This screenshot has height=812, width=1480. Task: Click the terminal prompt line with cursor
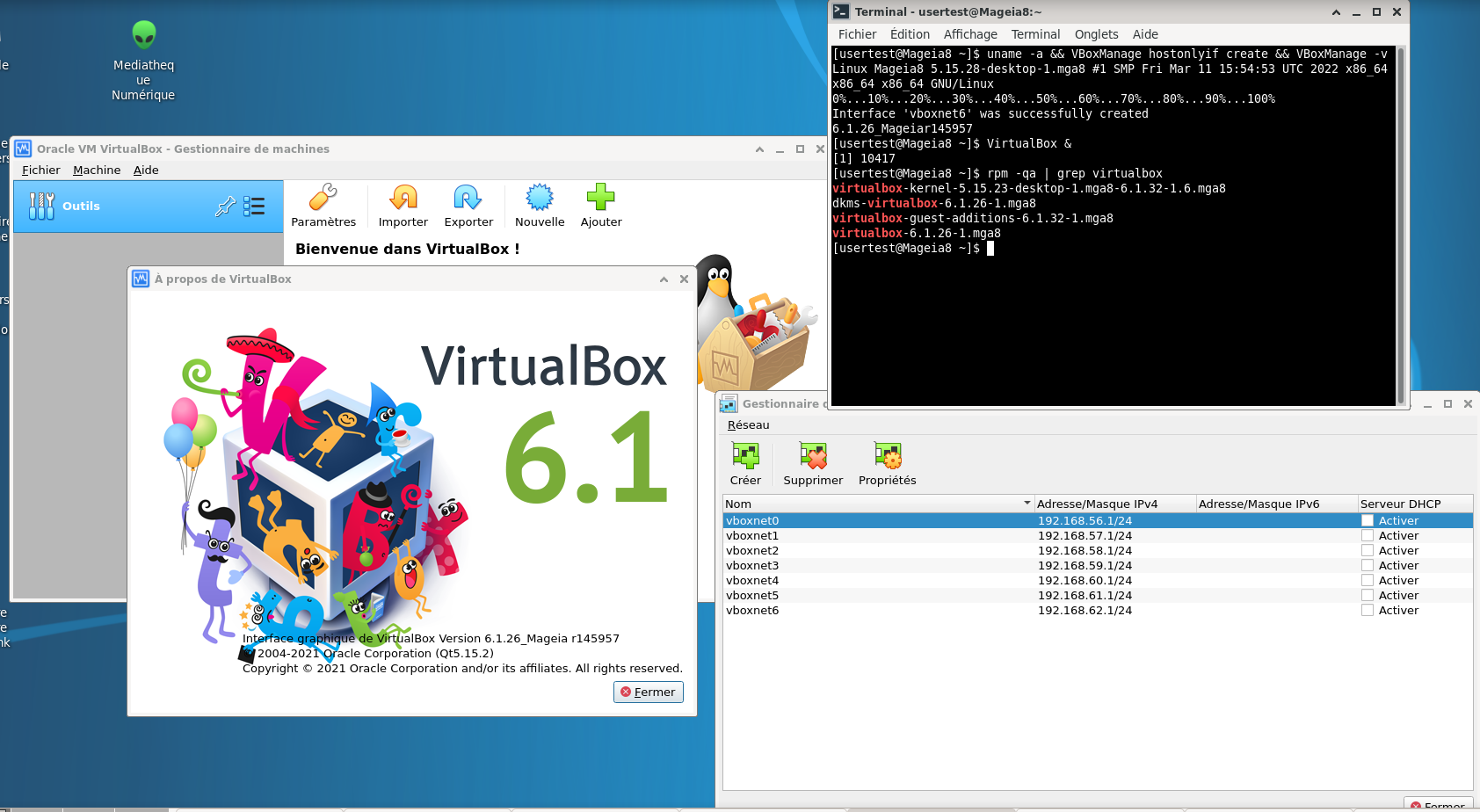tap(913, 248)
